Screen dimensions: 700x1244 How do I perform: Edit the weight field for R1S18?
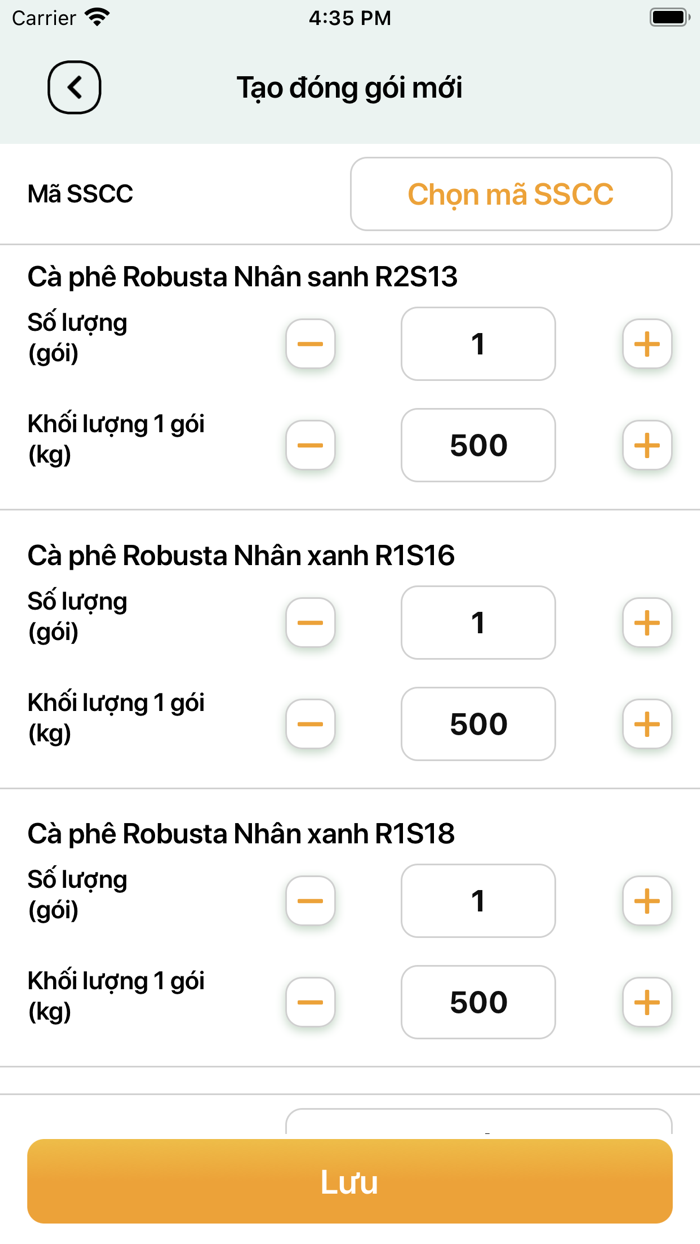coord(478,1002)
